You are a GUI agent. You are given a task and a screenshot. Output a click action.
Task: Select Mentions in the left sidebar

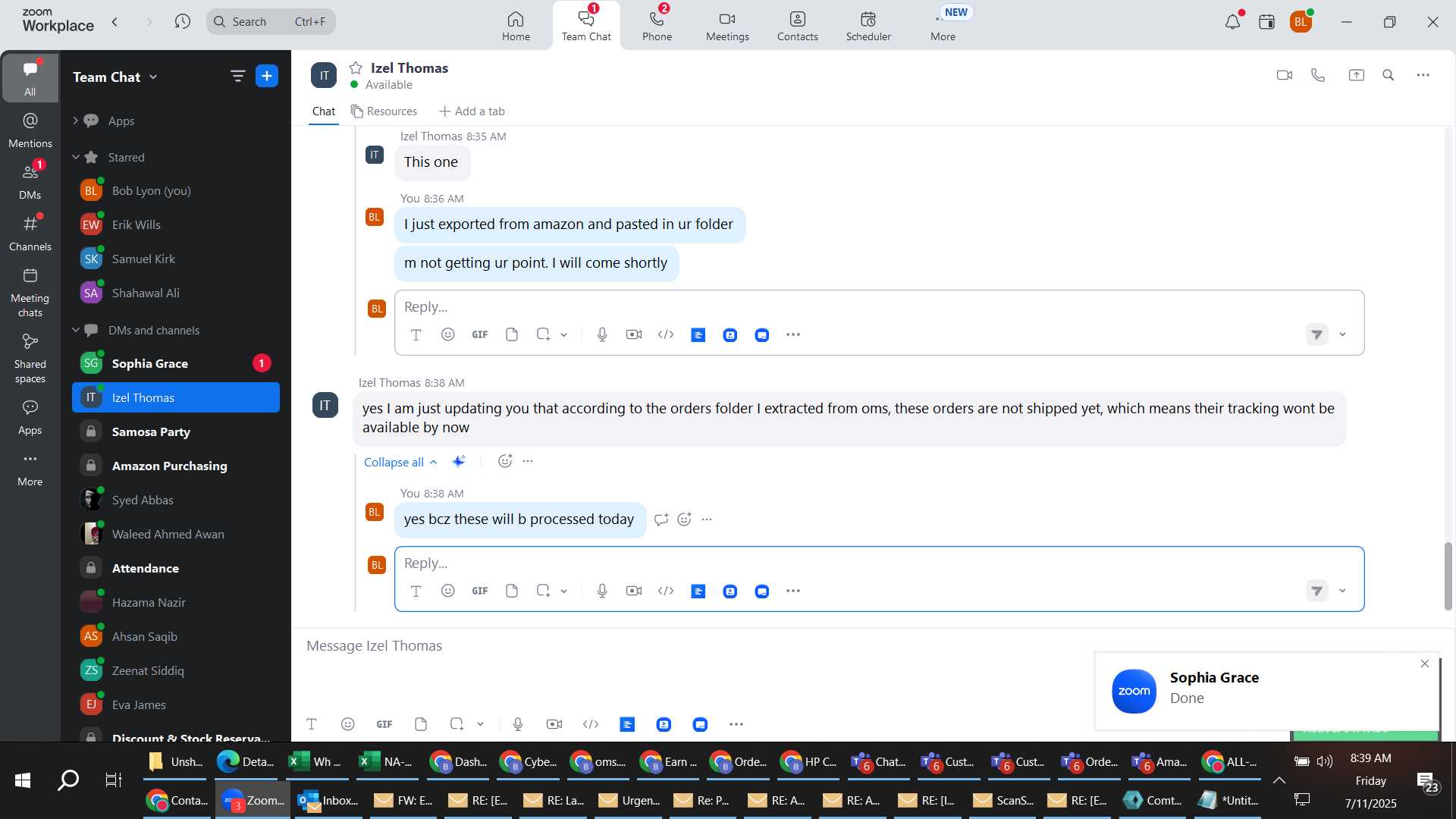[30, 130]
